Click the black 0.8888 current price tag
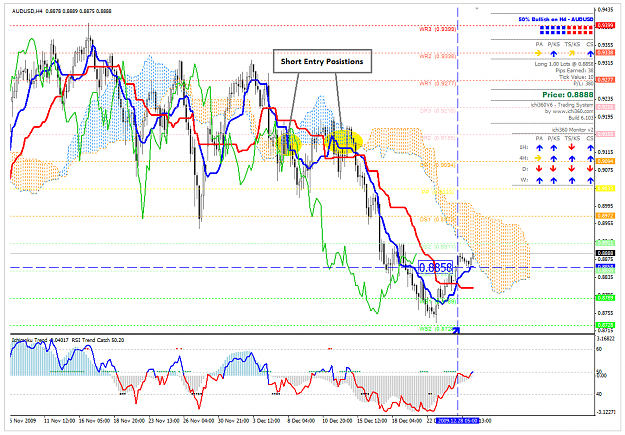 605,253
